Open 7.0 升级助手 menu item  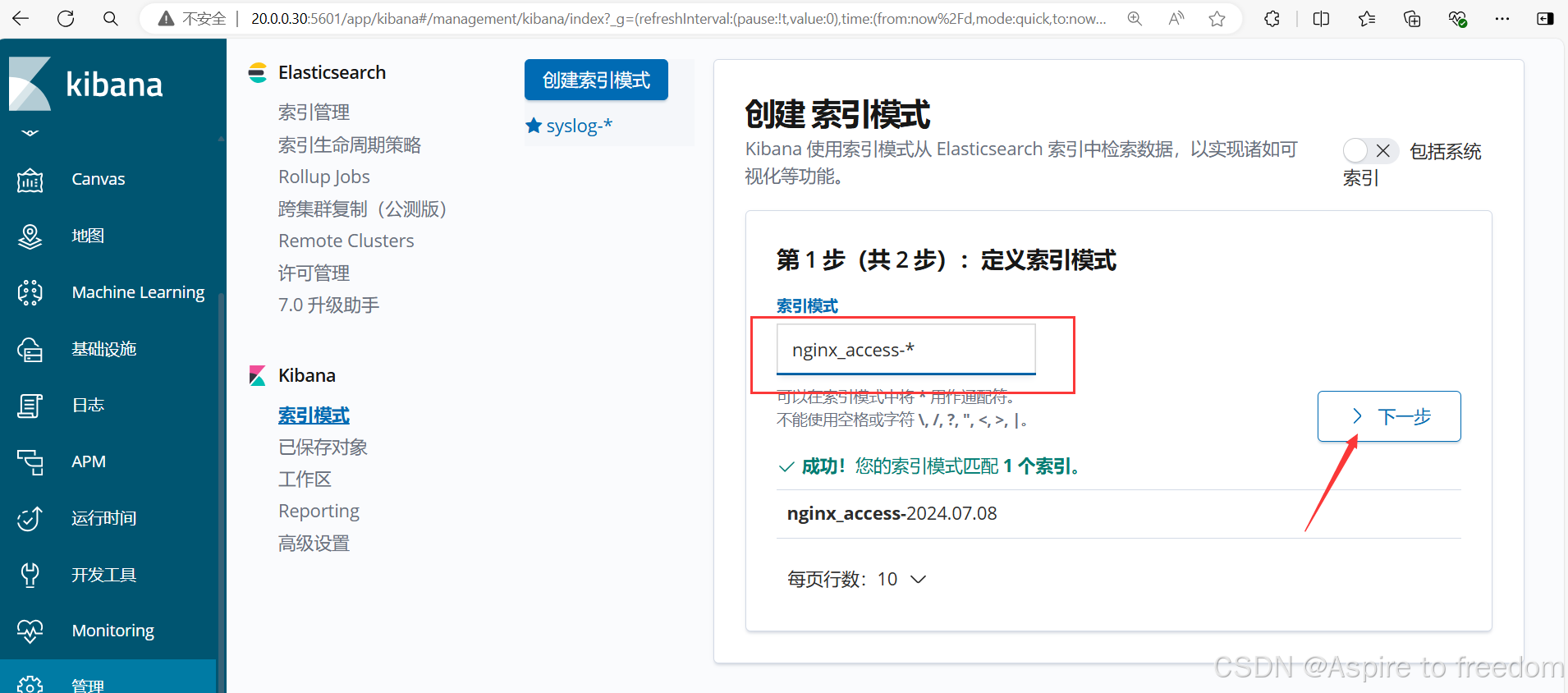tap(328, 305)
